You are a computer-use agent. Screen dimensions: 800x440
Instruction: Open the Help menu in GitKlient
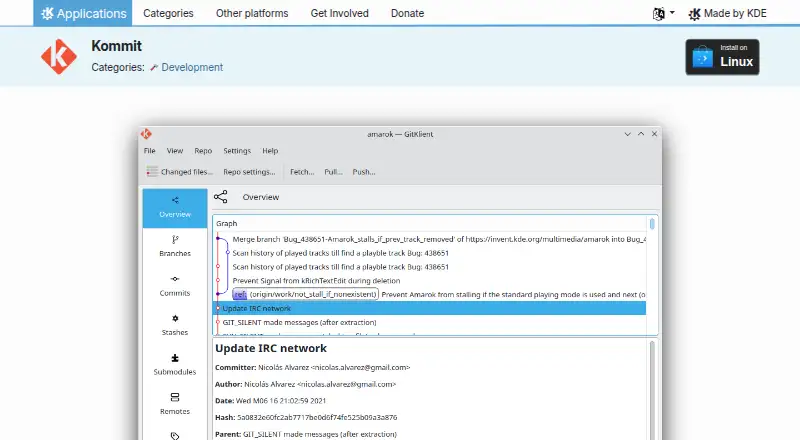point(270,151)
